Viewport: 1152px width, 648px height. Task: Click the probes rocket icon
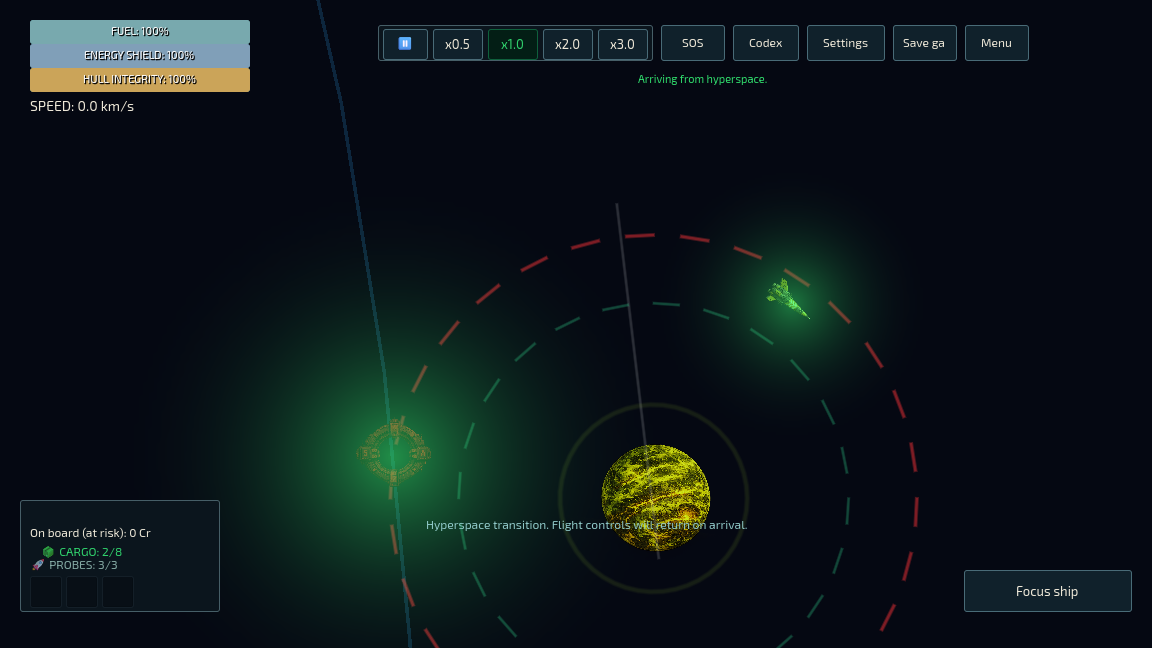(38, 565)
